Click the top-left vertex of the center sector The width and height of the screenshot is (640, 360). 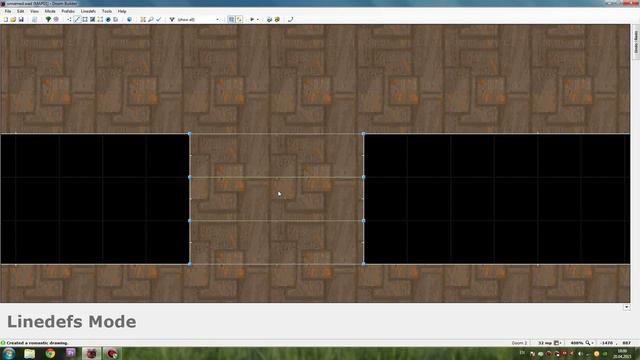click(x=190, y=133)
